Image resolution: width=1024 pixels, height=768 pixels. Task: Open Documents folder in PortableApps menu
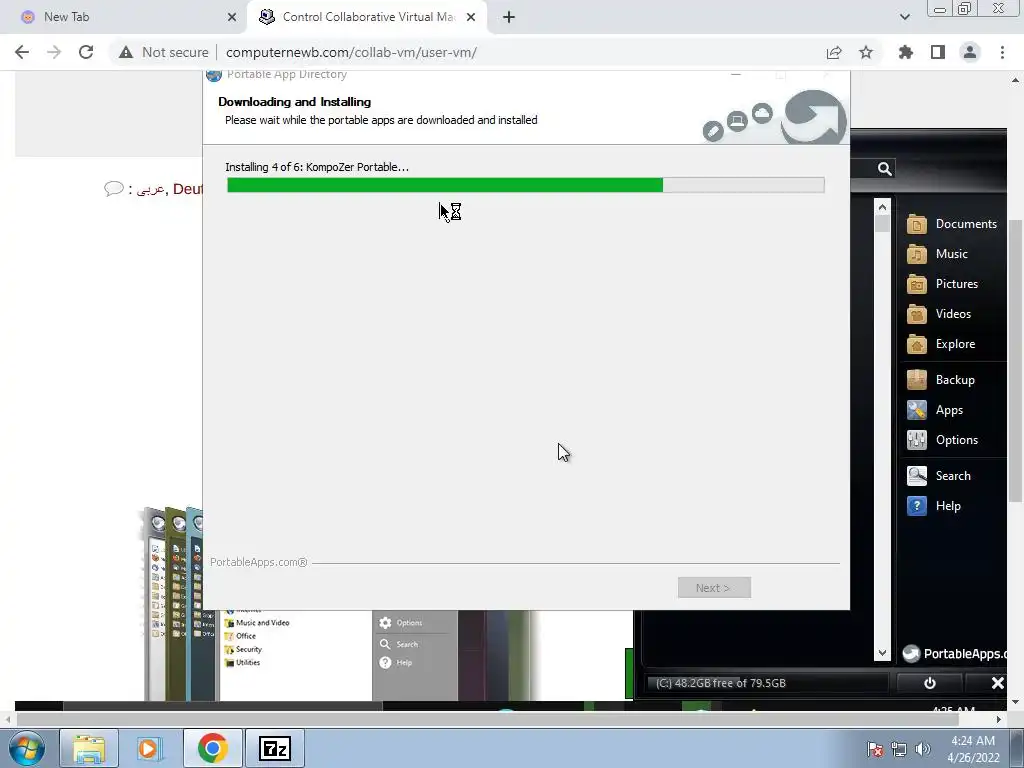(952, 224)
